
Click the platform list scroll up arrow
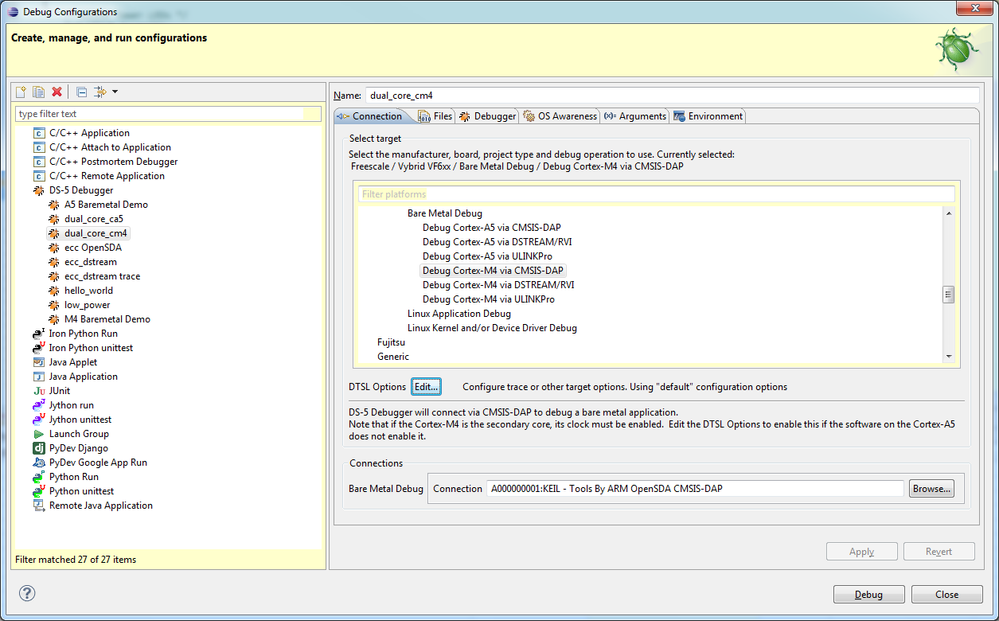click(x=949, y=213)
